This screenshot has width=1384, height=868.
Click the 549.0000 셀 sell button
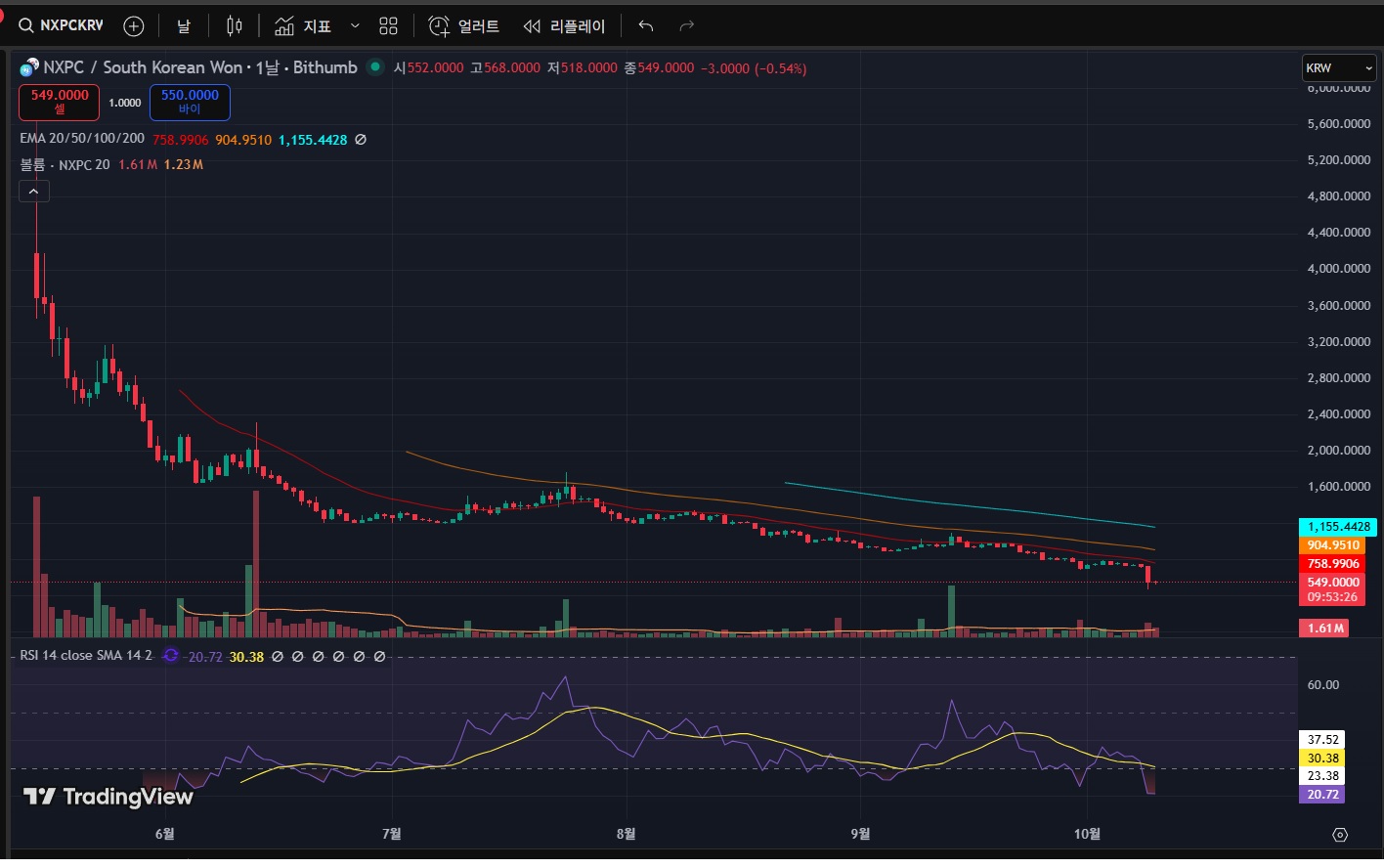[x=59, y=102]
